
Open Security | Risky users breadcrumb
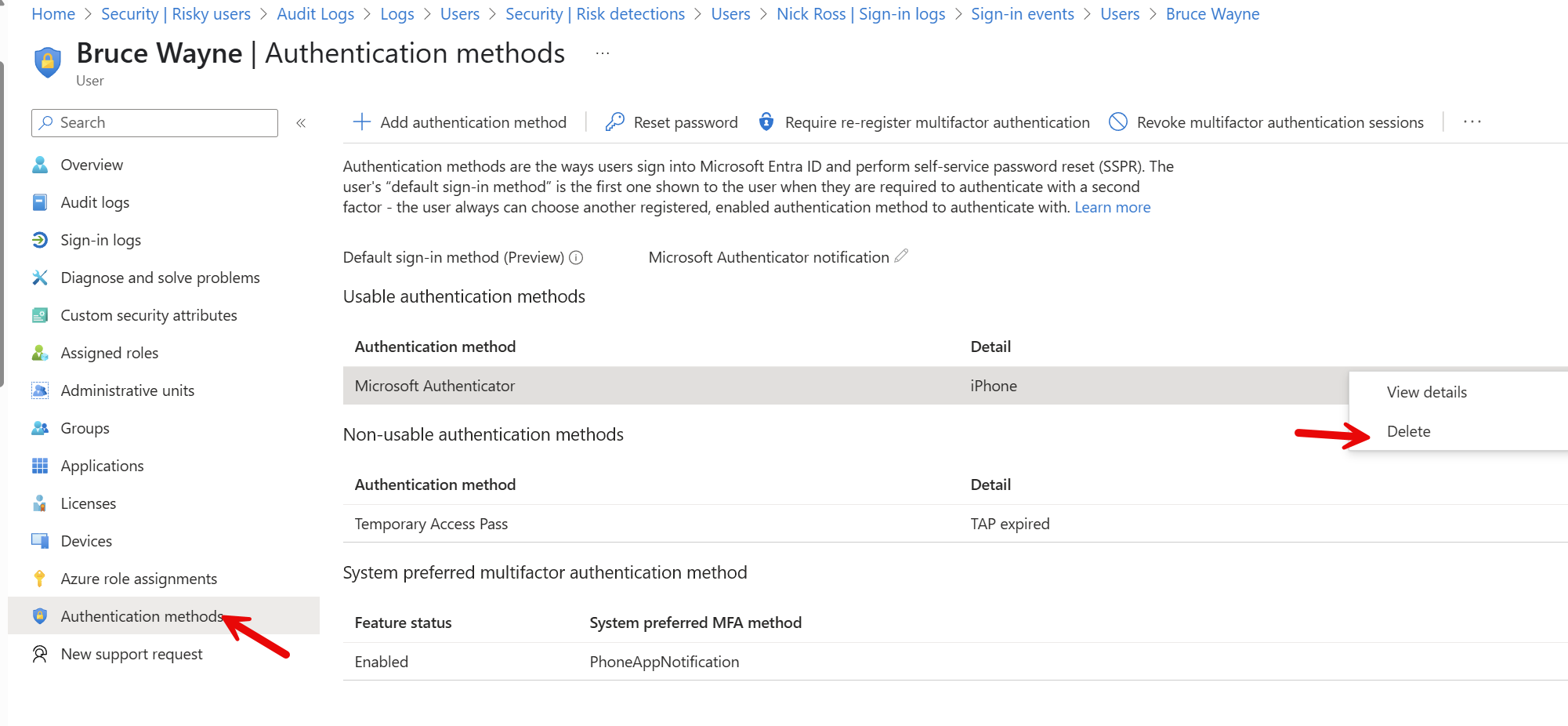176,14
